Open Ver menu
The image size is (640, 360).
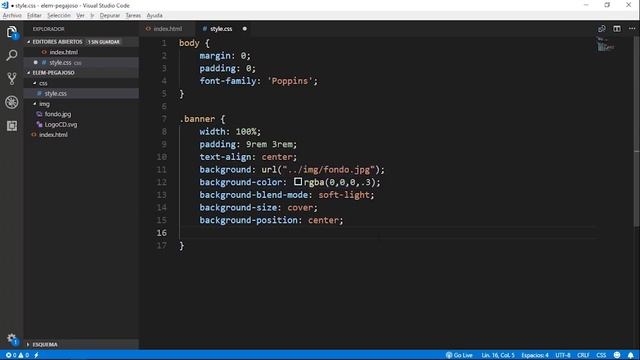[80, 16]
